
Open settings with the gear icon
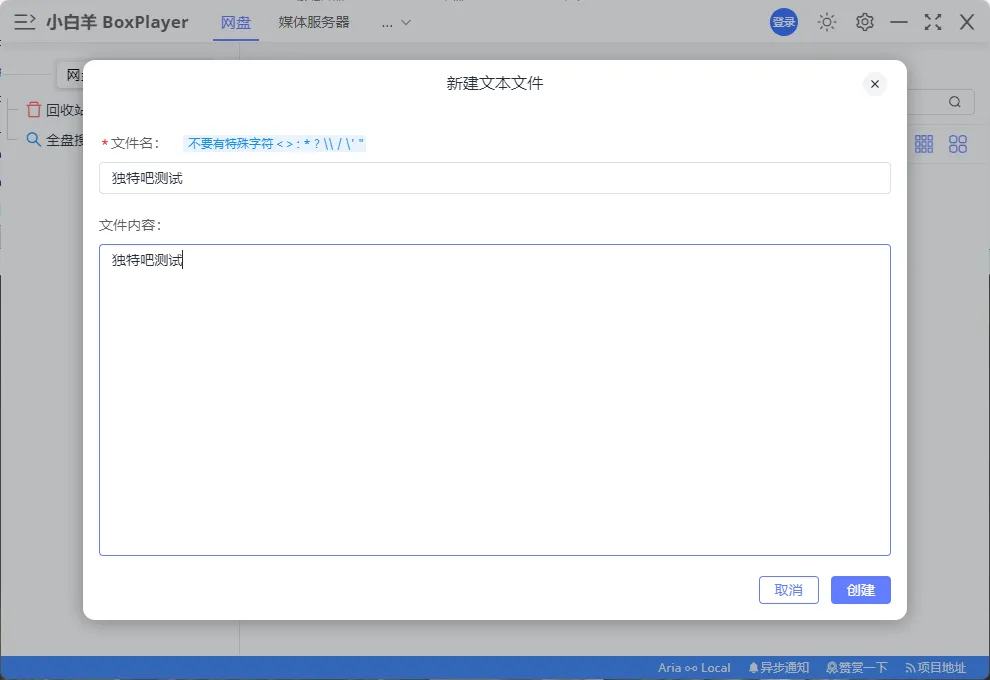[864, 21]
